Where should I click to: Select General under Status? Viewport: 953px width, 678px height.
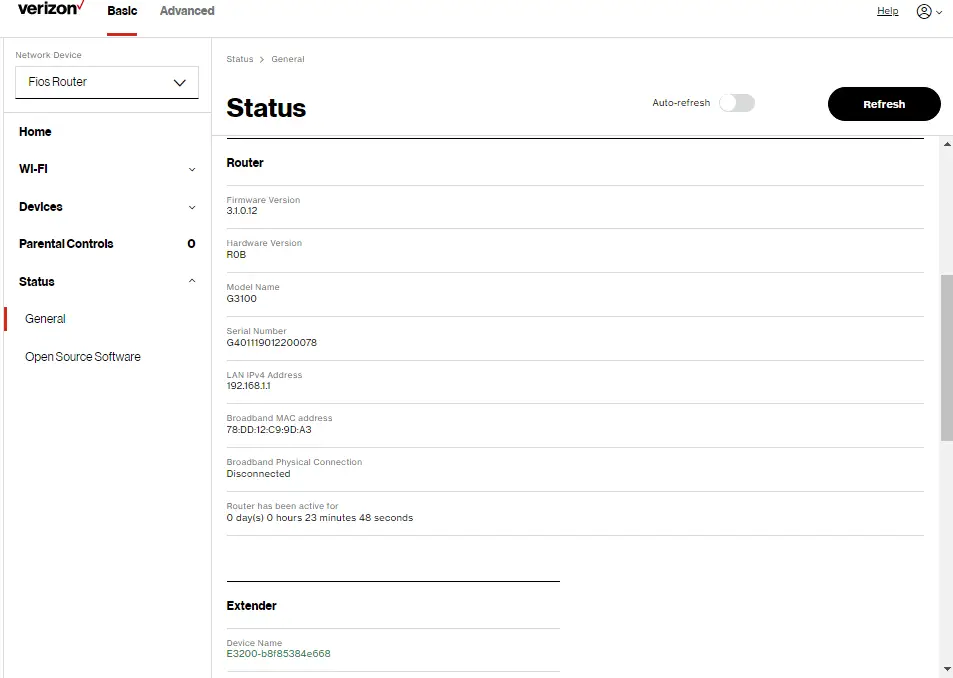pyautogui.click(x=44, y=318)
